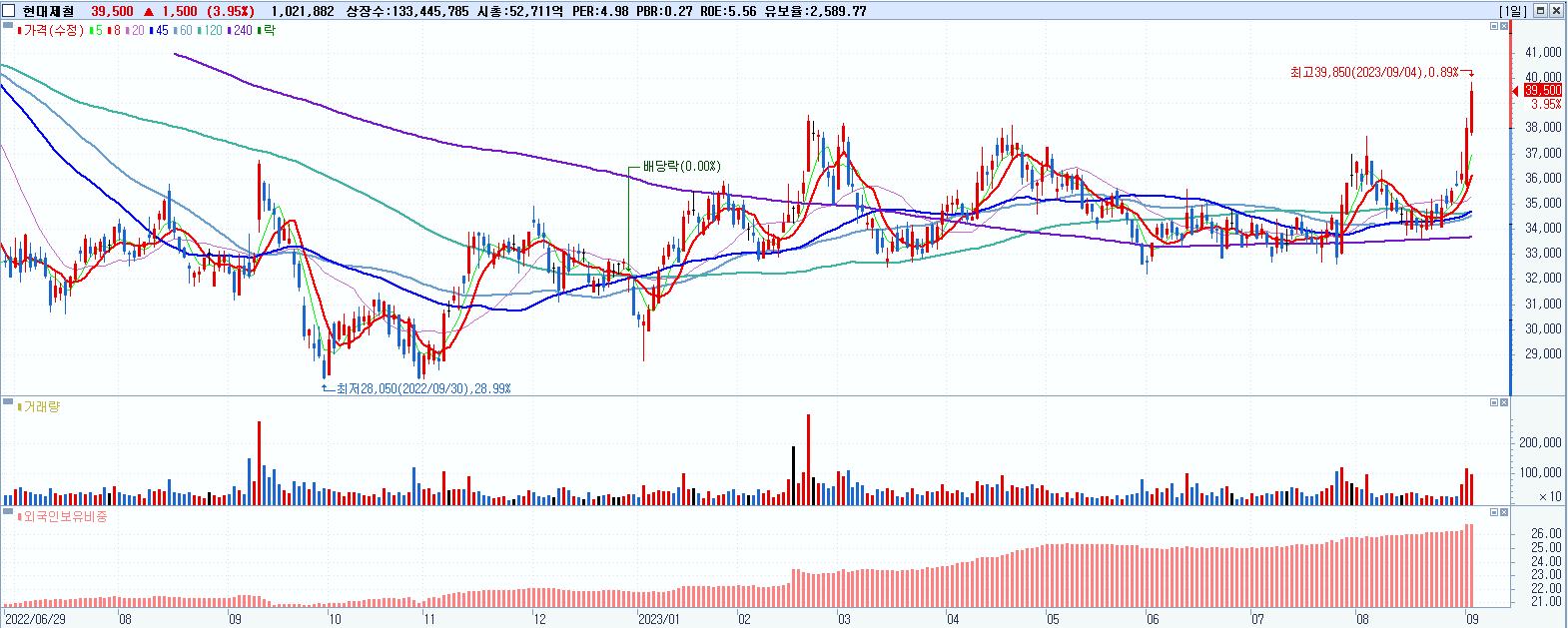Select the 60-day moving average legend
This screenshot has height=628, width=1568.
(183, 31)
